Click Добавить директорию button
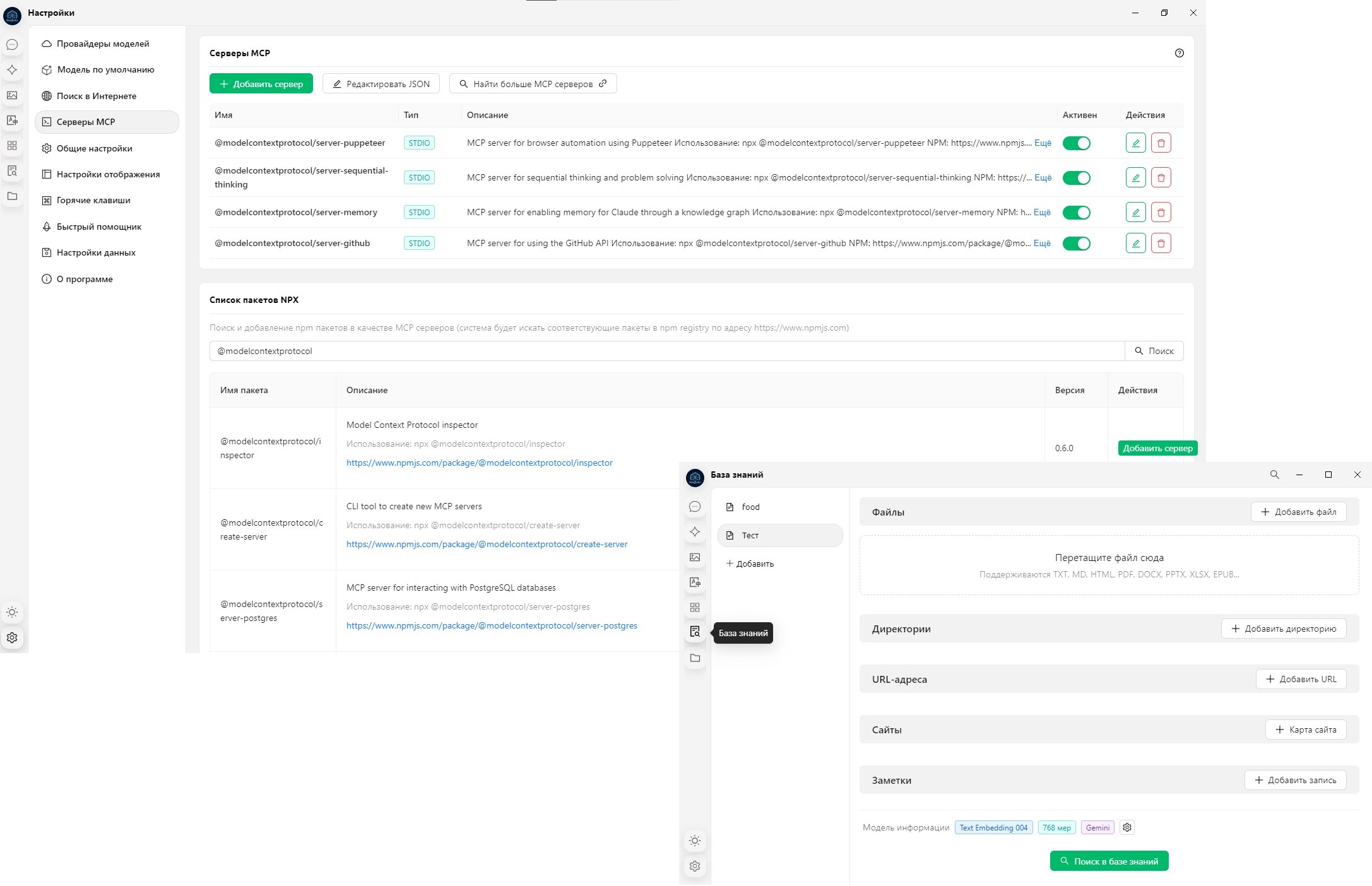The image size is (1372, 886). 1284,629
